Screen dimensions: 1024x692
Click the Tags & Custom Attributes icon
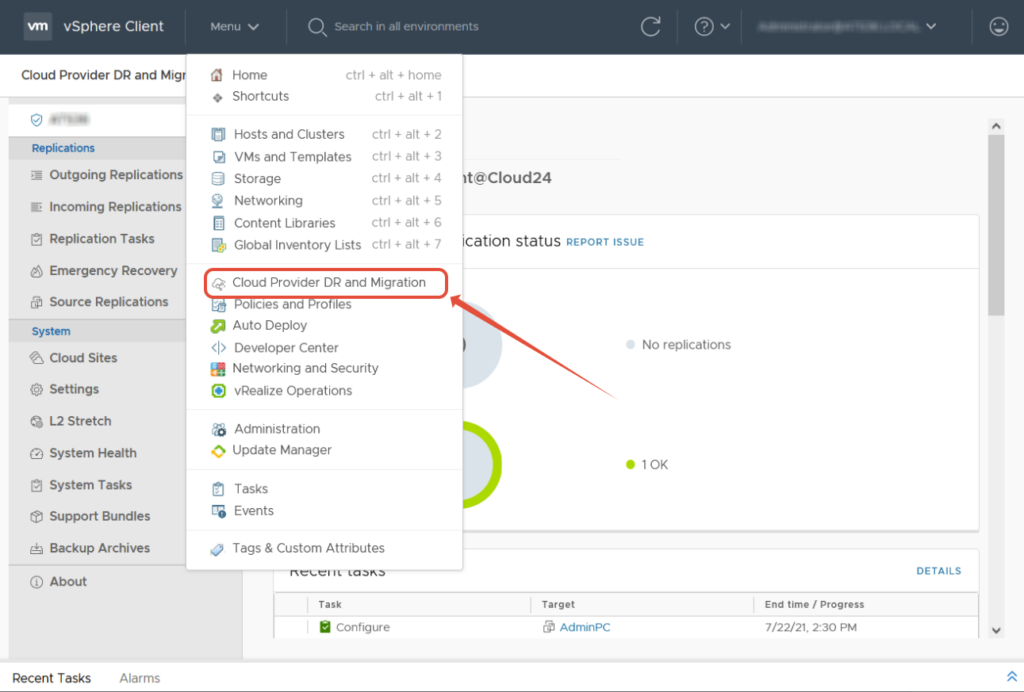(217, 549)
